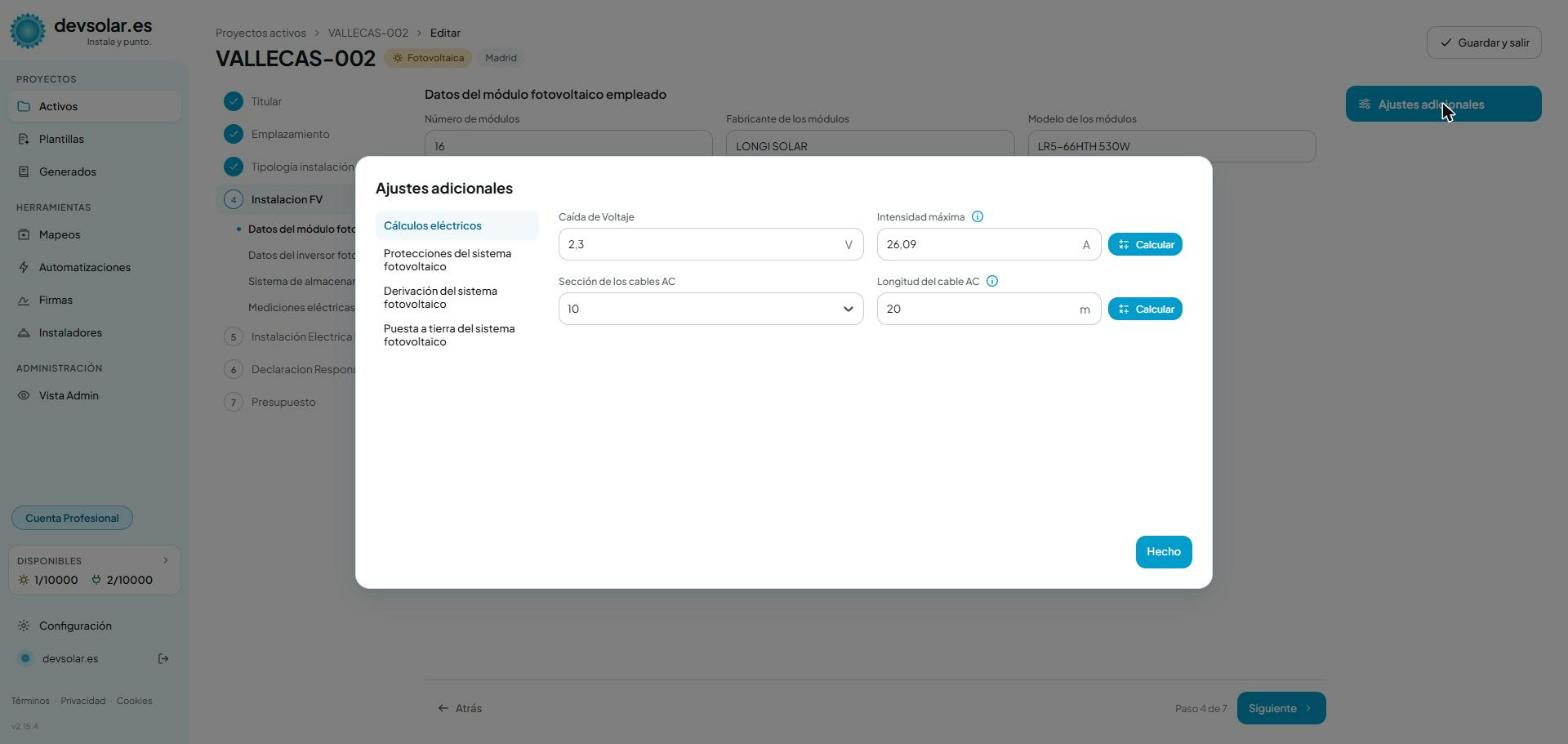
Task: Click the Emplazamiento completed check icon
Action: click(x=233, y=134)
